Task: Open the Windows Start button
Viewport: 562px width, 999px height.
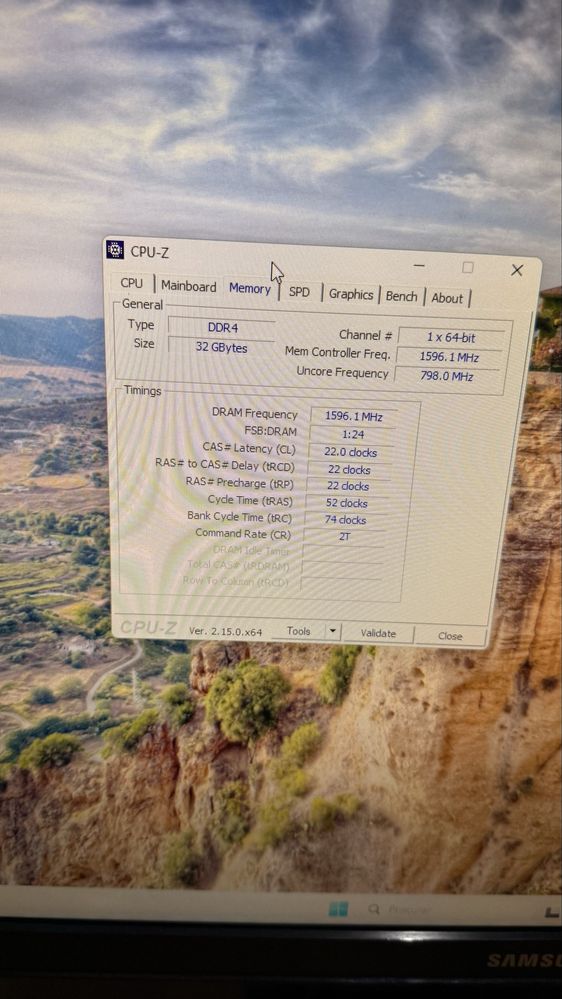Action: pos(338,909)
